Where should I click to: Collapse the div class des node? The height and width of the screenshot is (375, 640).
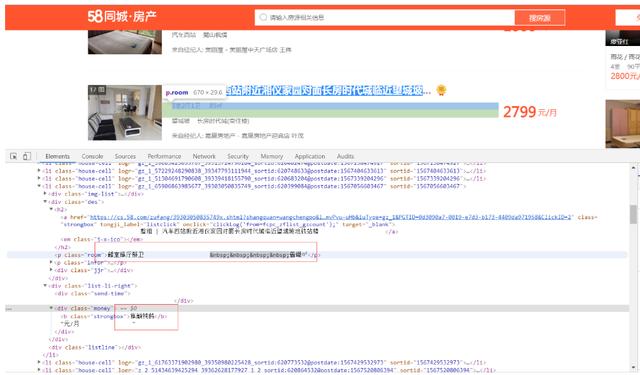click(45, 202)
